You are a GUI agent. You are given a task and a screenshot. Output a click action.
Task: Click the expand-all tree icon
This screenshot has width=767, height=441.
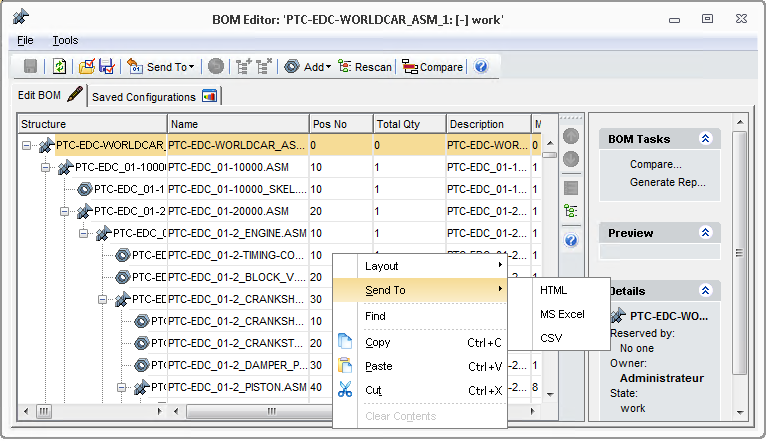click(243, 66)
